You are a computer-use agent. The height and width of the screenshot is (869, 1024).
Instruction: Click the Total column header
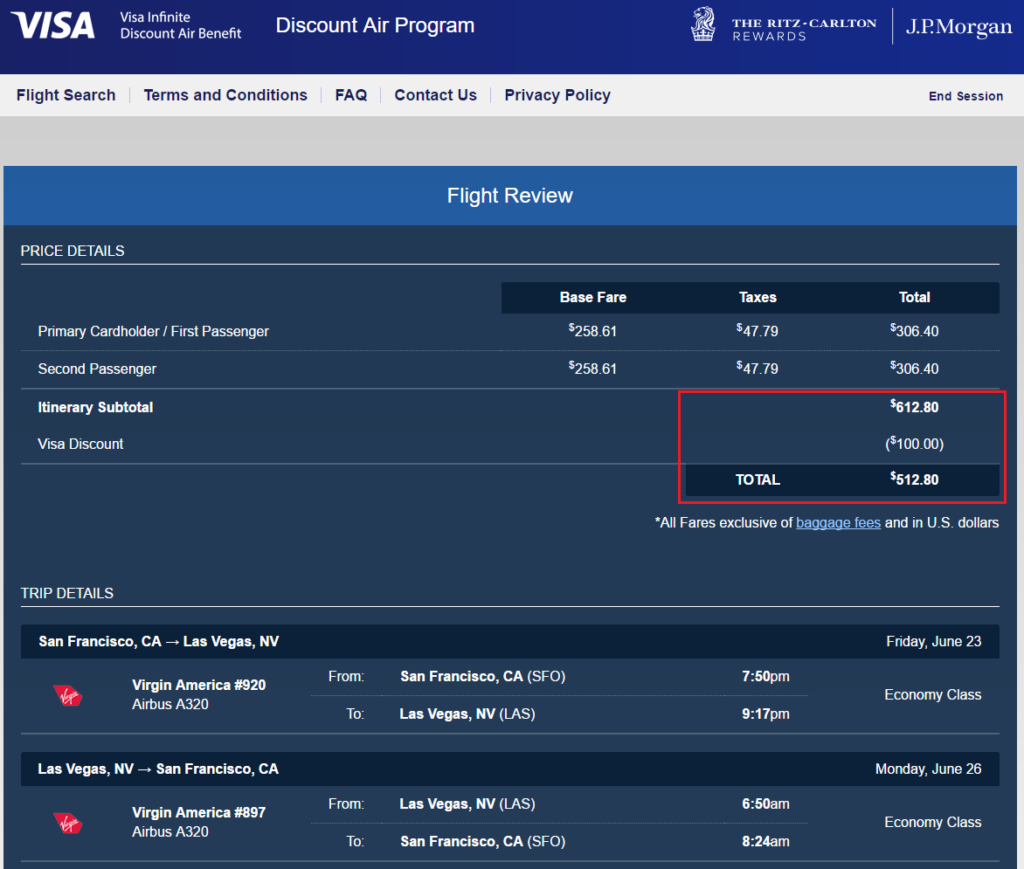[x=914, y=298]
